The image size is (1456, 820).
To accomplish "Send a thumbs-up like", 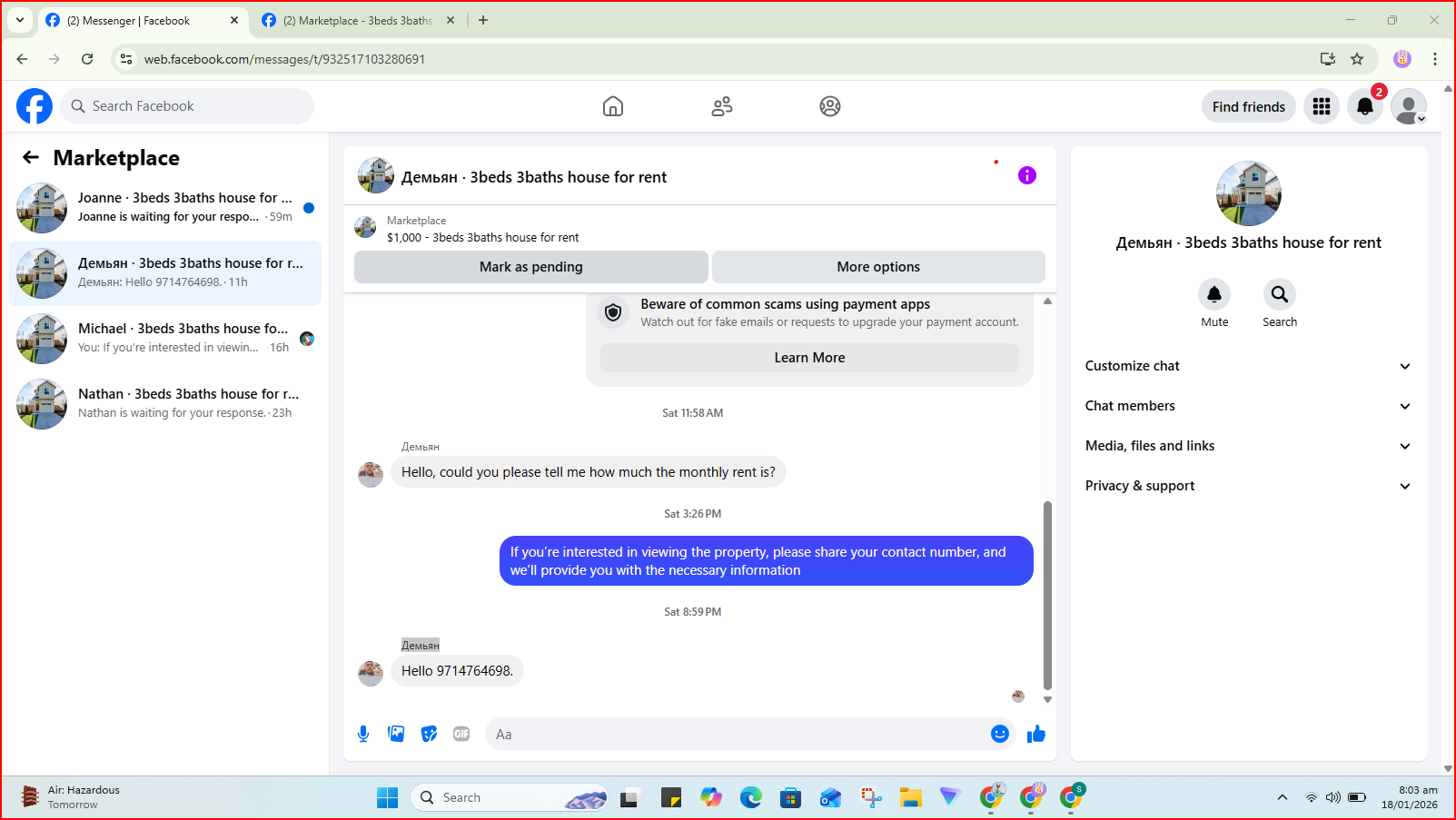I will pyautogui.click(x=1036, y=734).
